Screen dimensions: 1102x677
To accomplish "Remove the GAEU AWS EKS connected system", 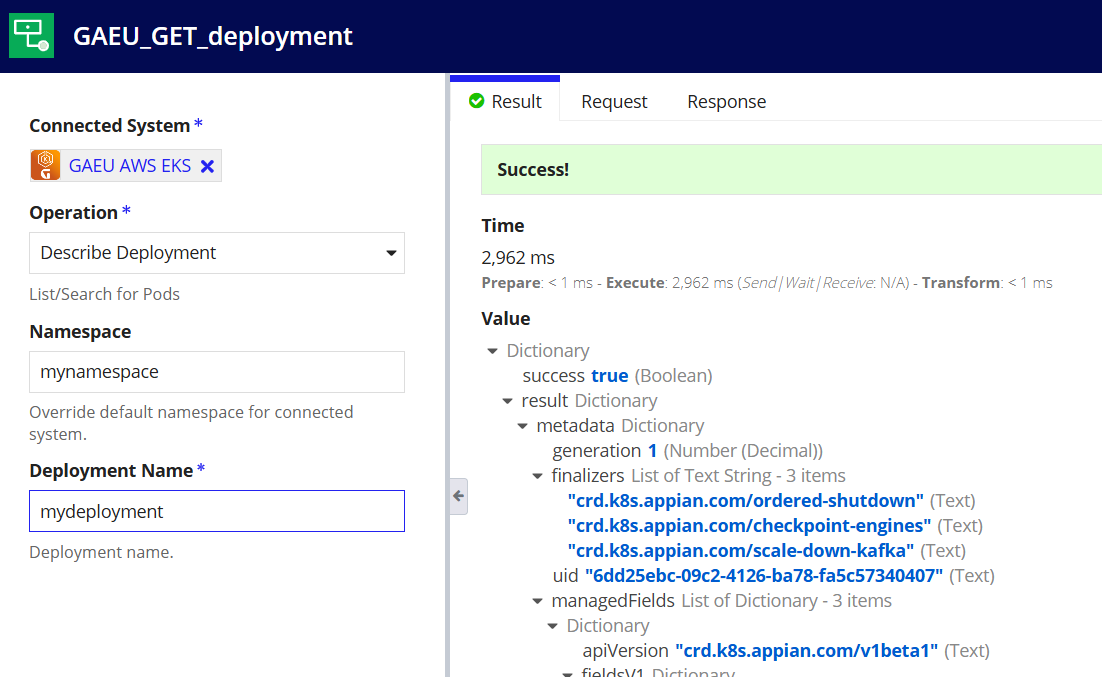I will tap(207, 166).
